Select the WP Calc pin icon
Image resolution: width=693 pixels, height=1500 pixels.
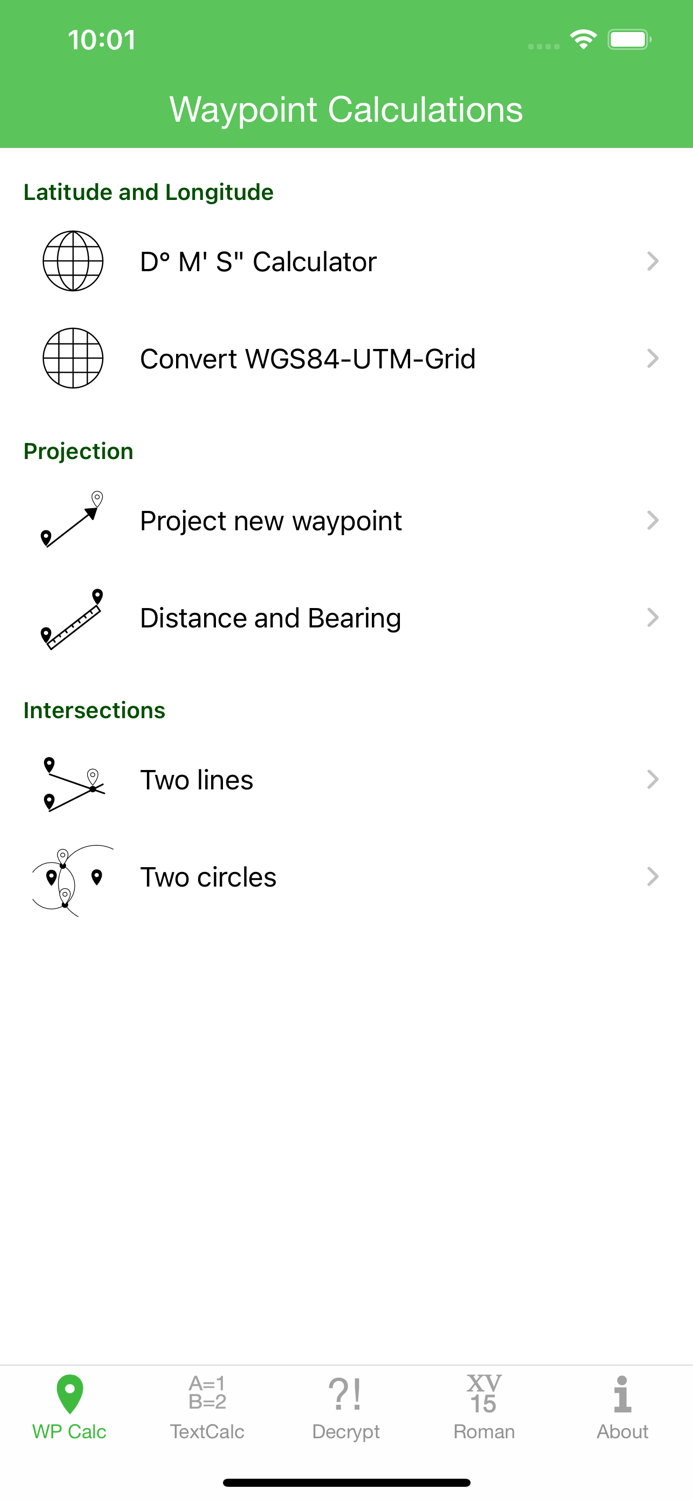[x=69, y=1391]
